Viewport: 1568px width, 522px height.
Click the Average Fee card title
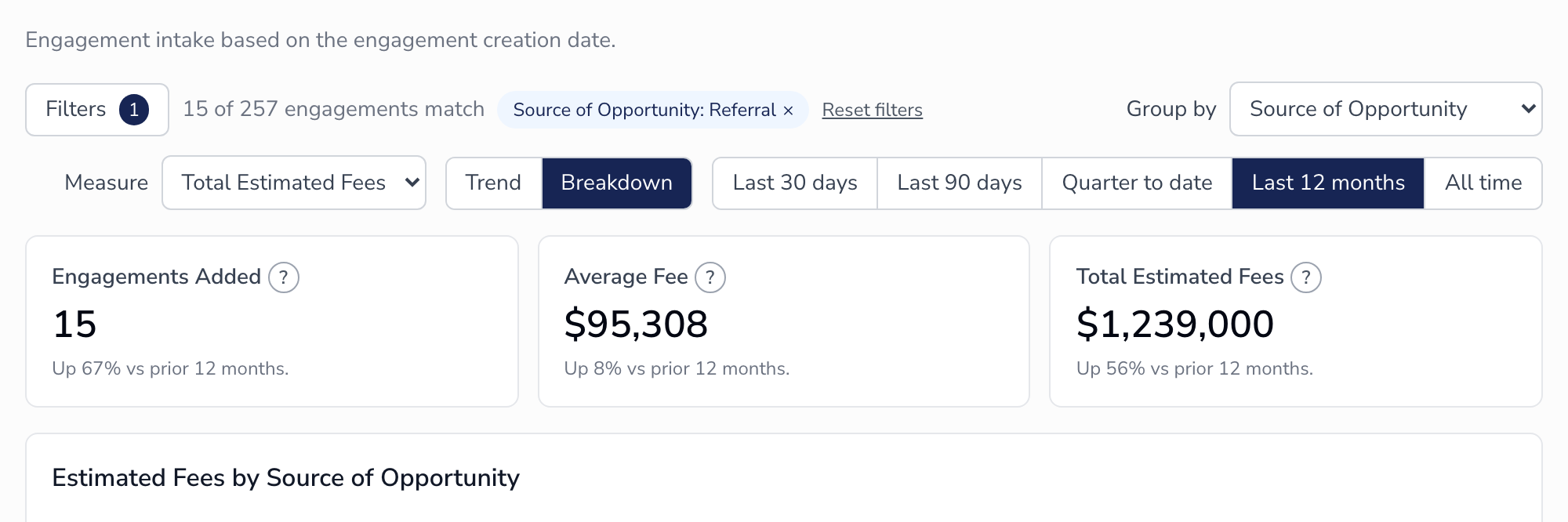(626, 277)
